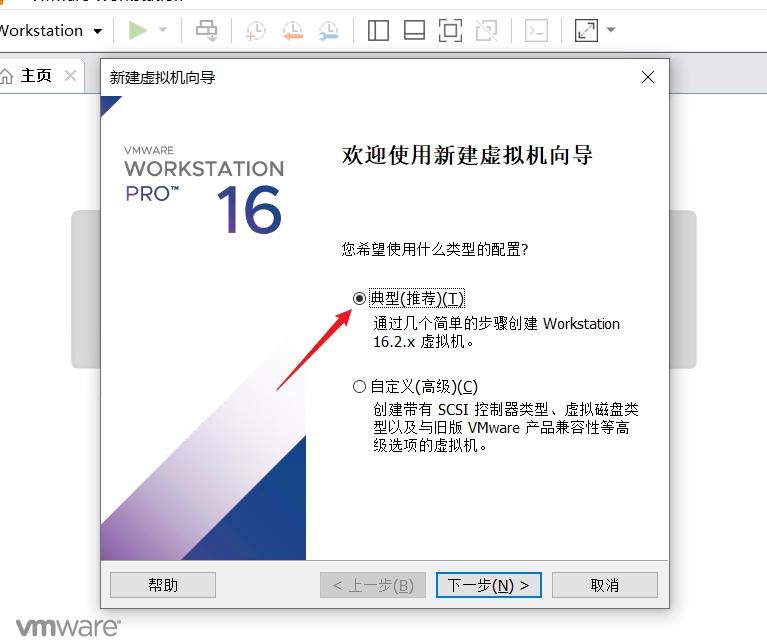Image resolution: width=767 pixels, height=643 pixels.
Task: Click the 您希望使用什么类型的配置 question text
Action: tap(435, 249)
